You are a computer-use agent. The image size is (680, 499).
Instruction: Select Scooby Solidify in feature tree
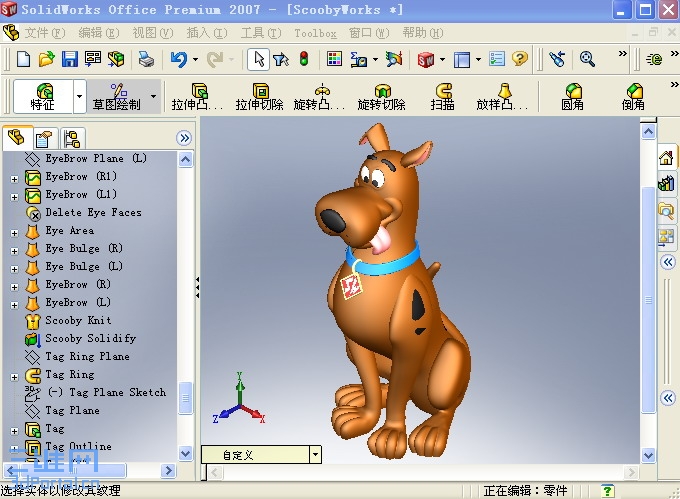click(x=91, y=338)
